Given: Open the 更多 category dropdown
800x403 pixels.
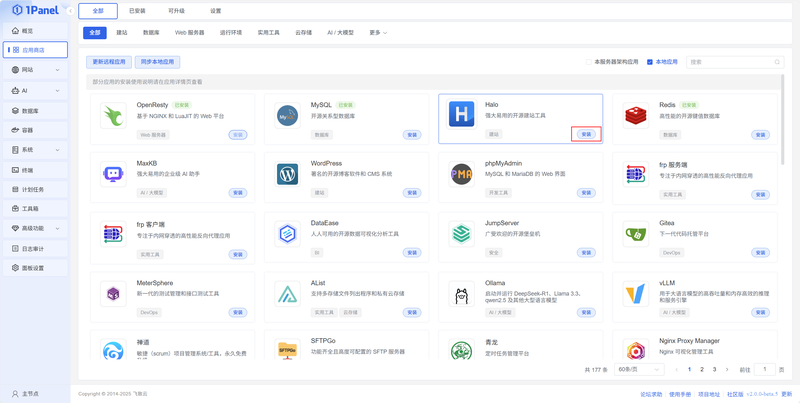Looking at the screenshot, I should point(378,33).
